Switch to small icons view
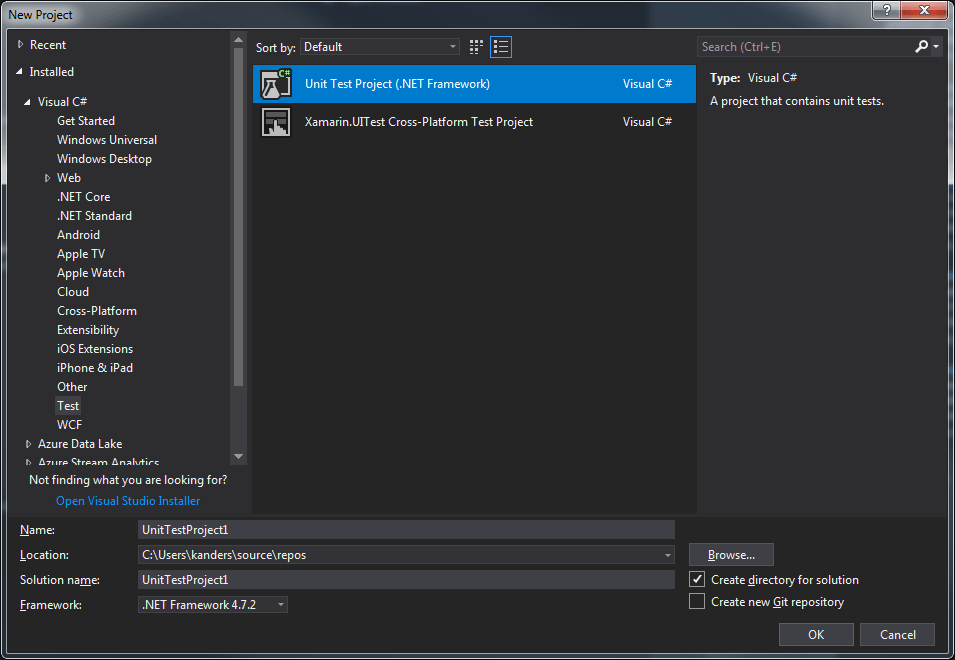This screenshot has height=660, width=955. point(476,47)
